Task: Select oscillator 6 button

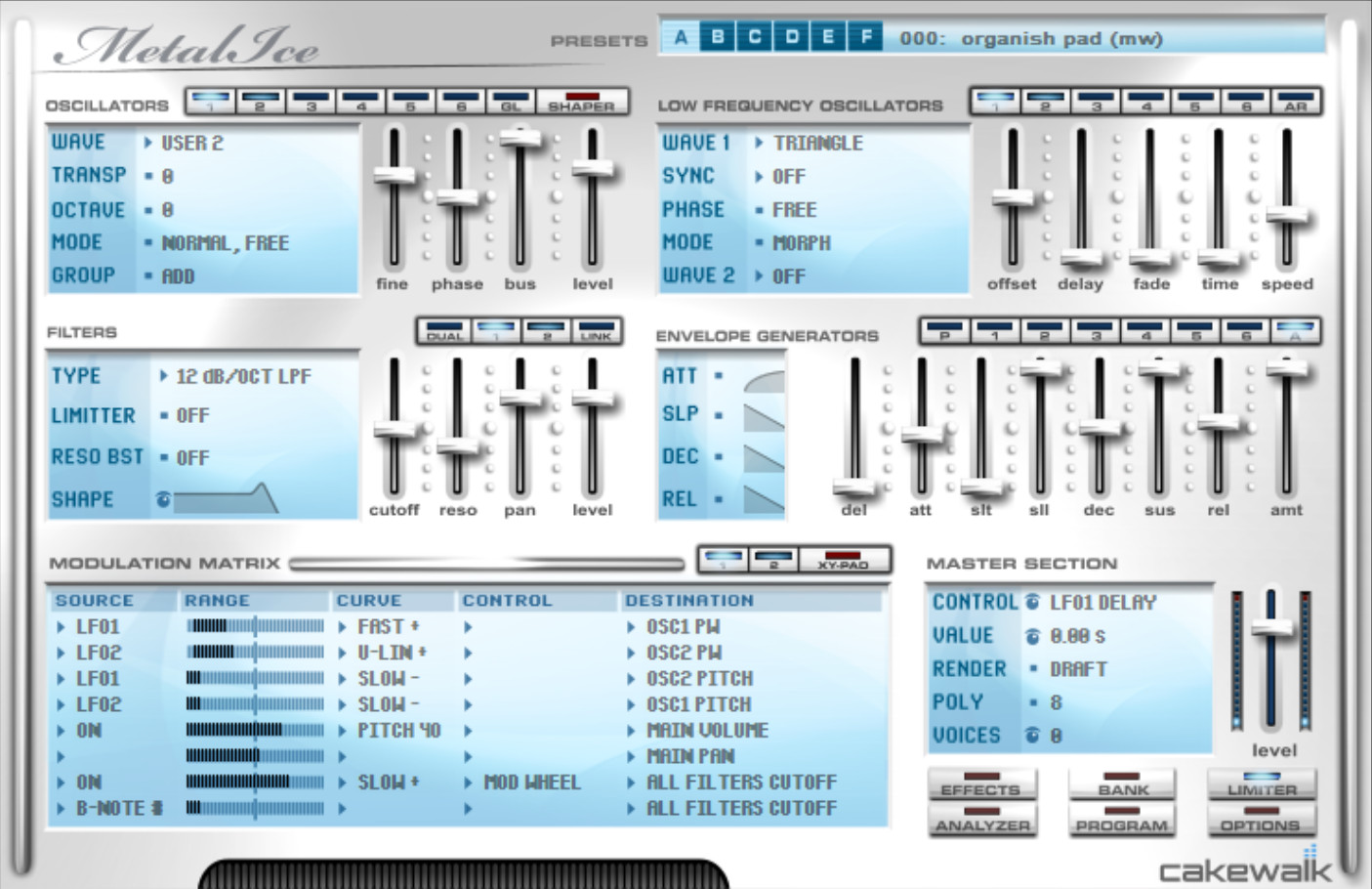Action: pos(461,102)
